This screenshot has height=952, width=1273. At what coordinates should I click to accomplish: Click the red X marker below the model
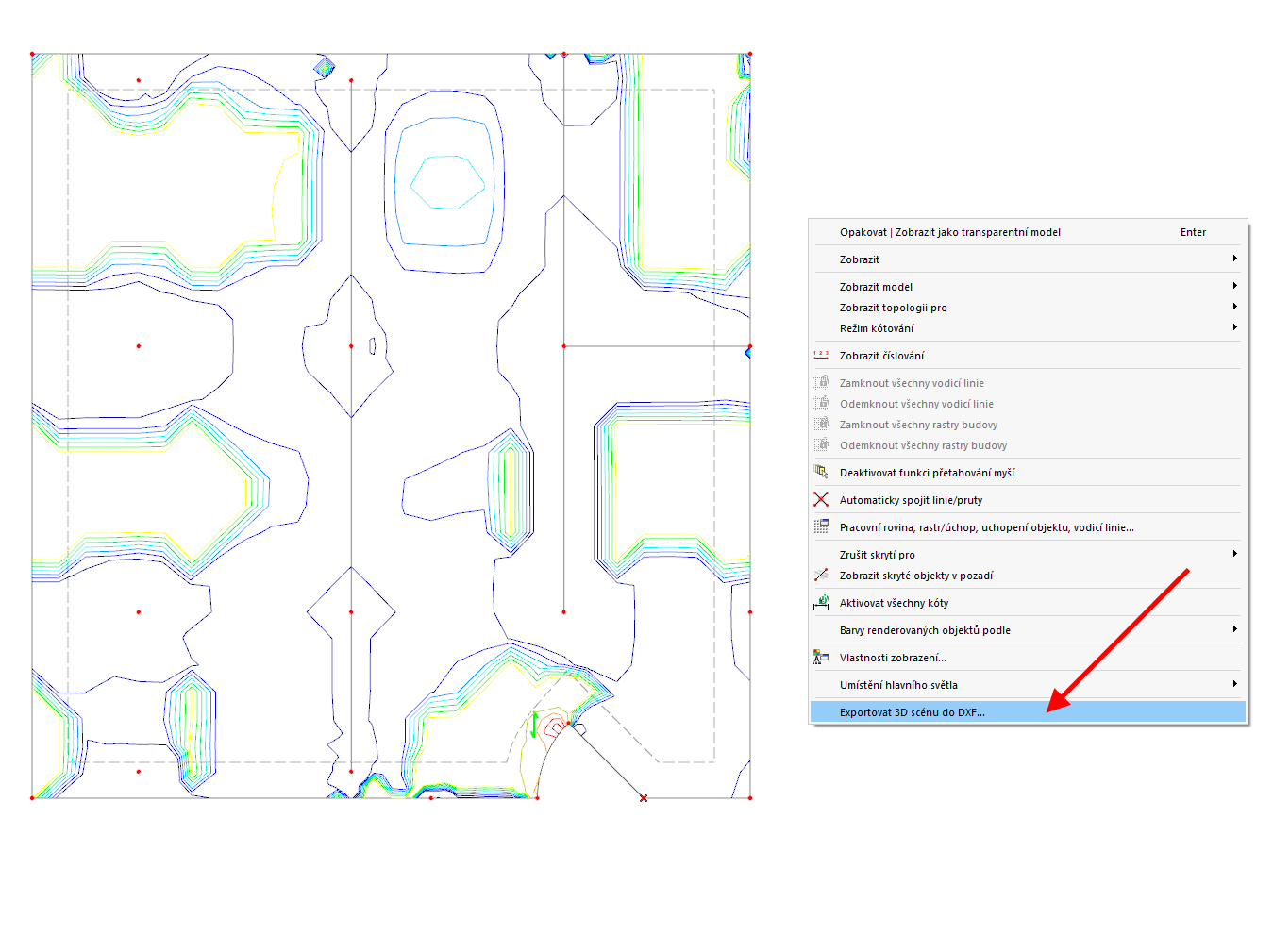pyautogui.click(x=643, y=797)
